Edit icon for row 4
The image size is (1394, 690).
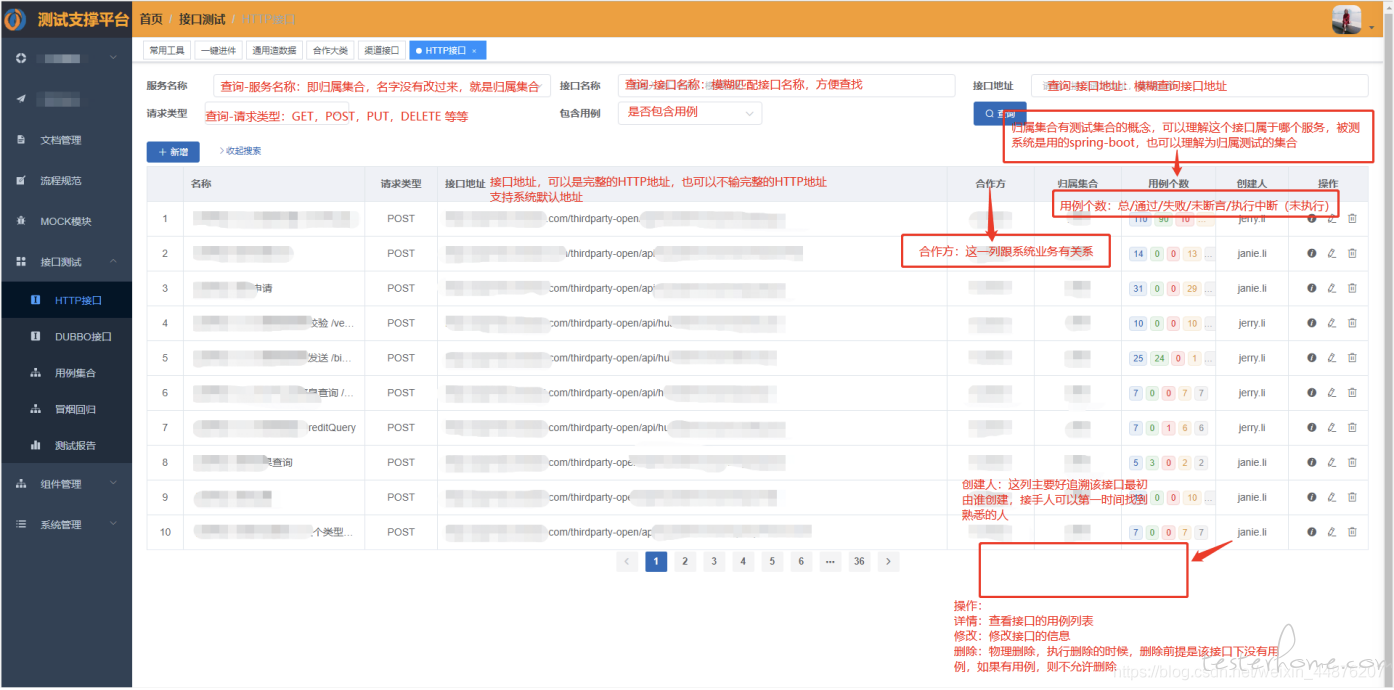pyautogui.click(x=1331, y=323)
